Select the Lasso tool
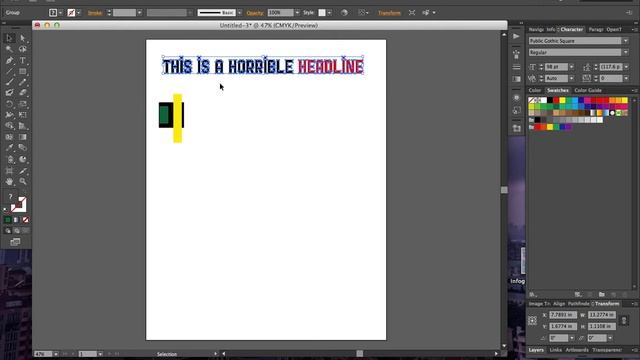 tap(23, 49)
